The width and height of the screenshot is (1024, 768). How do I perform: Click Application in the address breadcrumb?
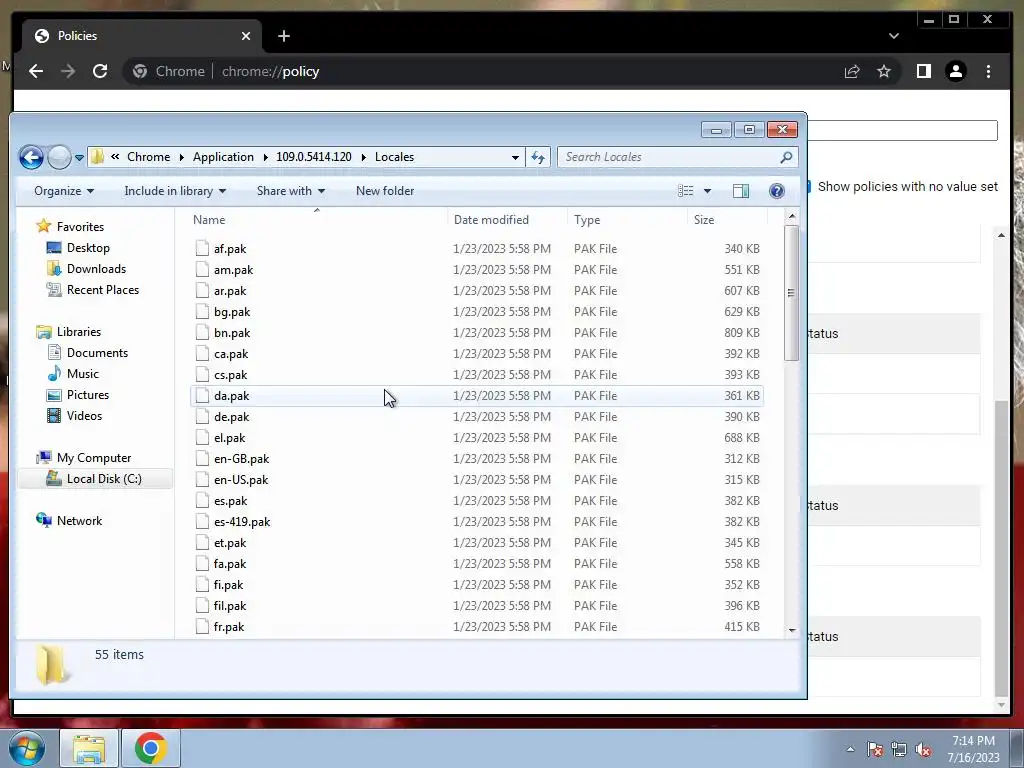(x=223, y=157)
